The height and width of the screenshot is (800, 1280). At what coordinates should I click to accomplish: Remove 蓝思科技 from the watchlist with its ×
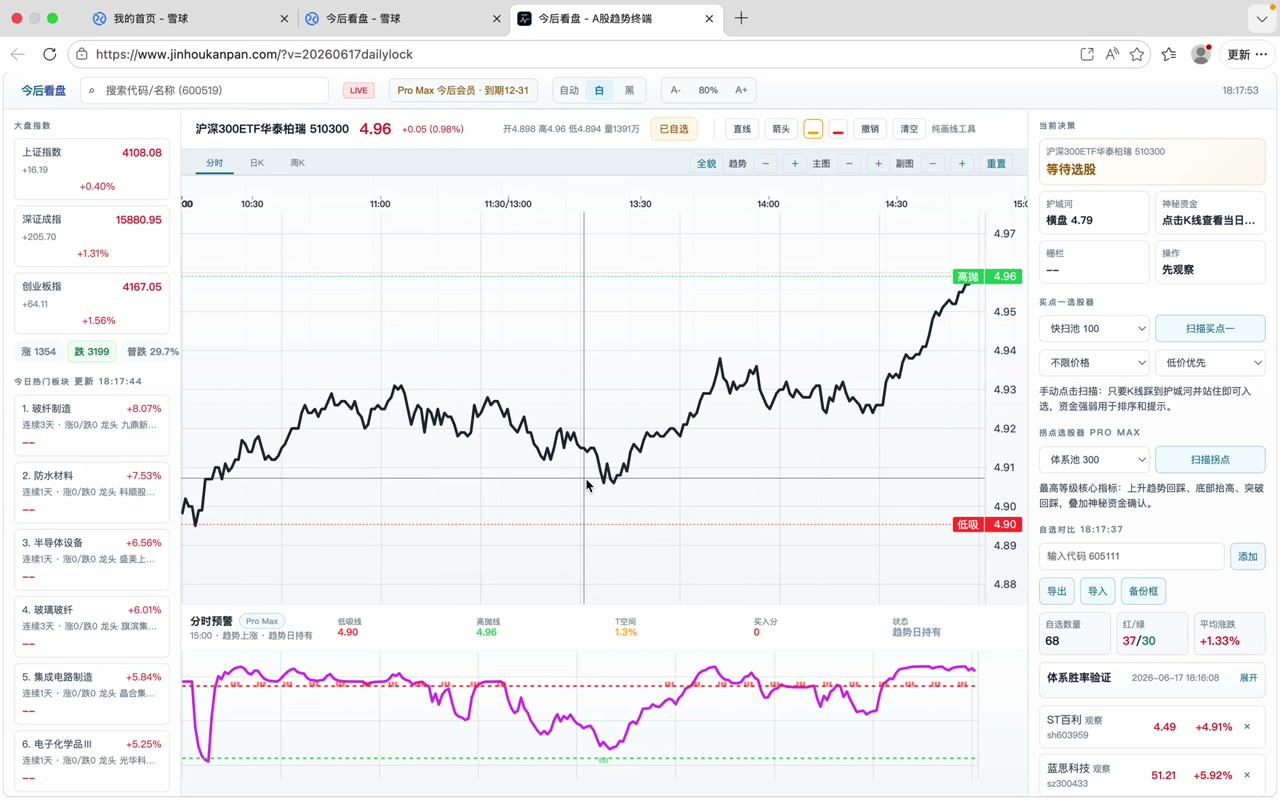[x=1247, y=775]
